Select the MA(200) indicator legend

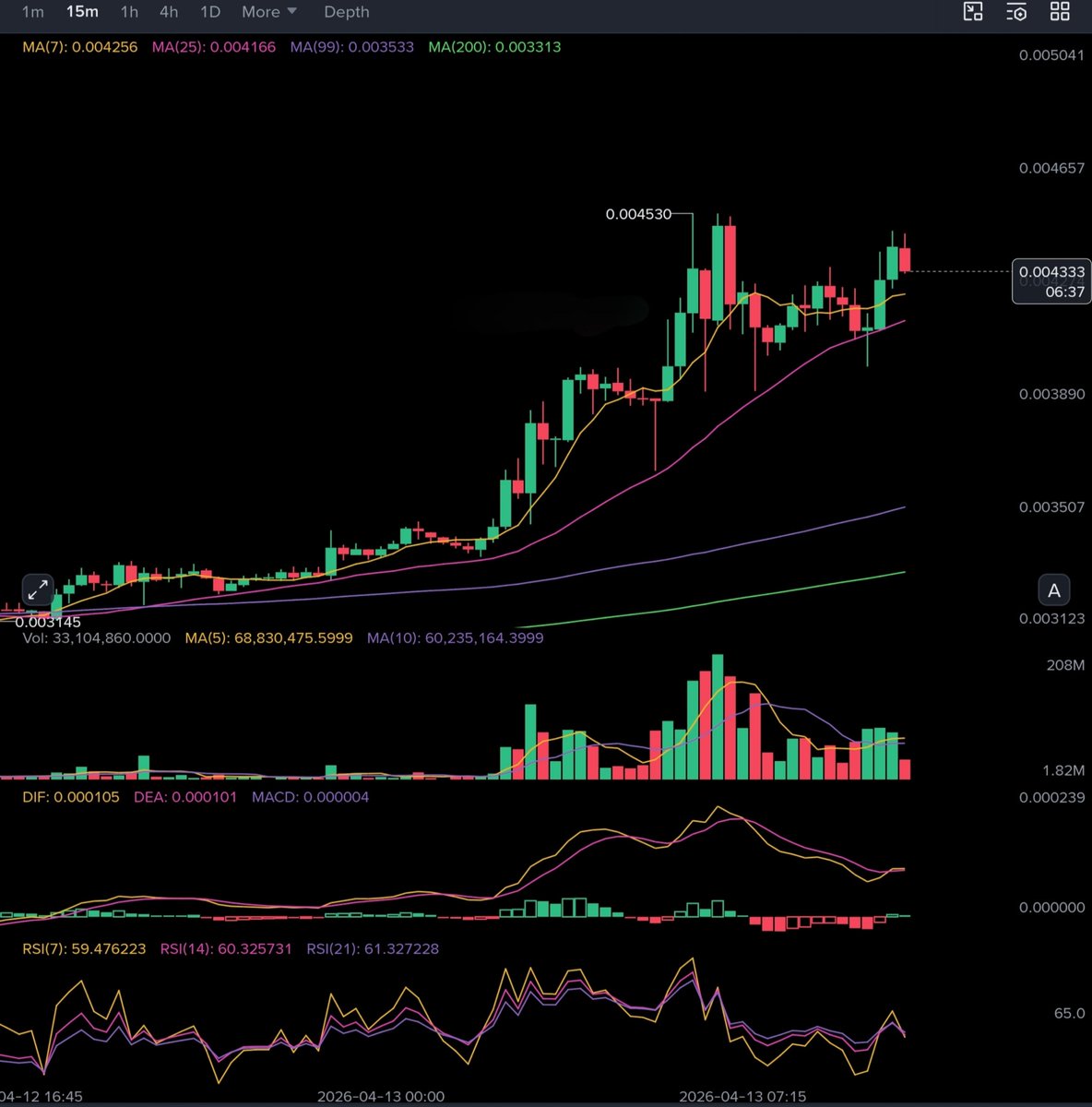[494, 47]
